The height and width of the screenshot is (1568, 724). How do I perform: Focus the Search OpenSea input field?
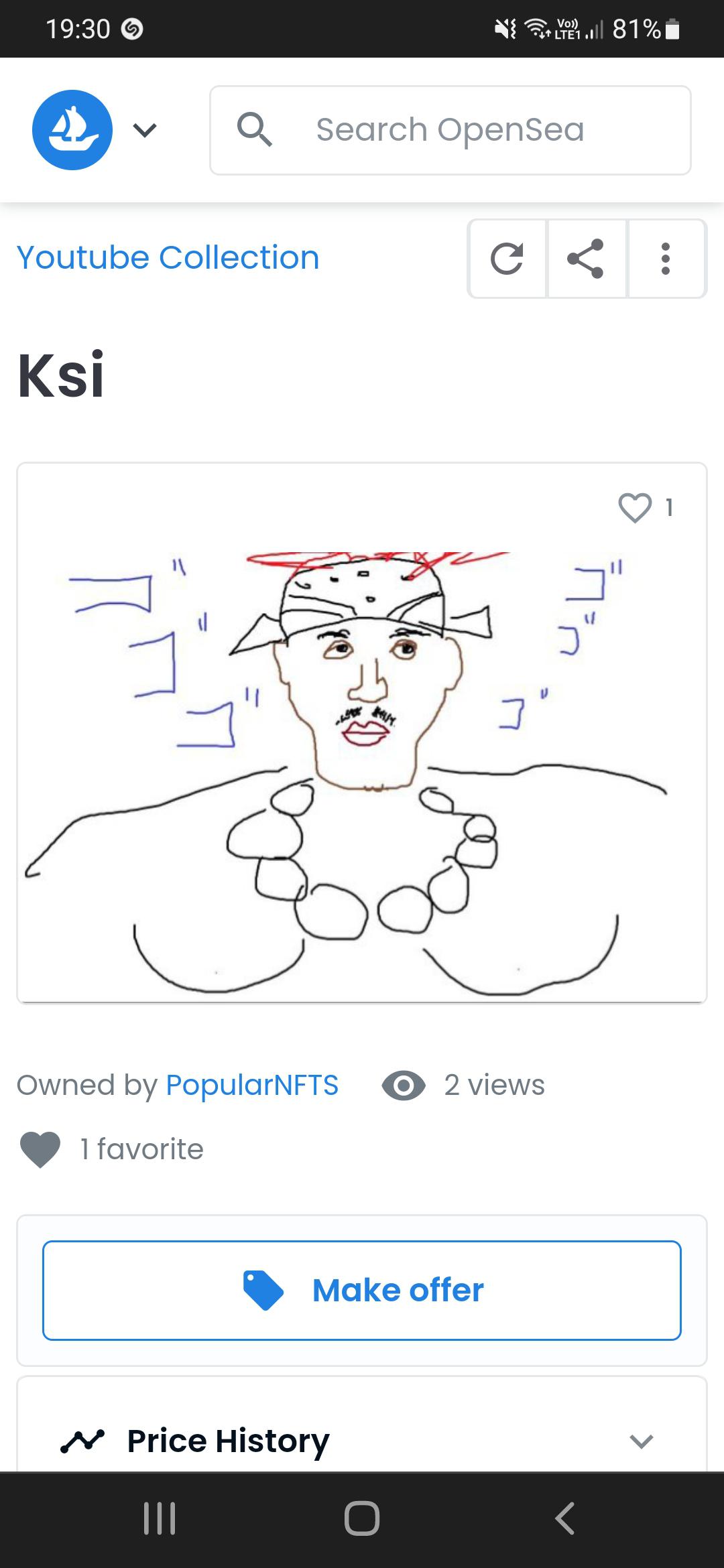click(x=450, y=130)
